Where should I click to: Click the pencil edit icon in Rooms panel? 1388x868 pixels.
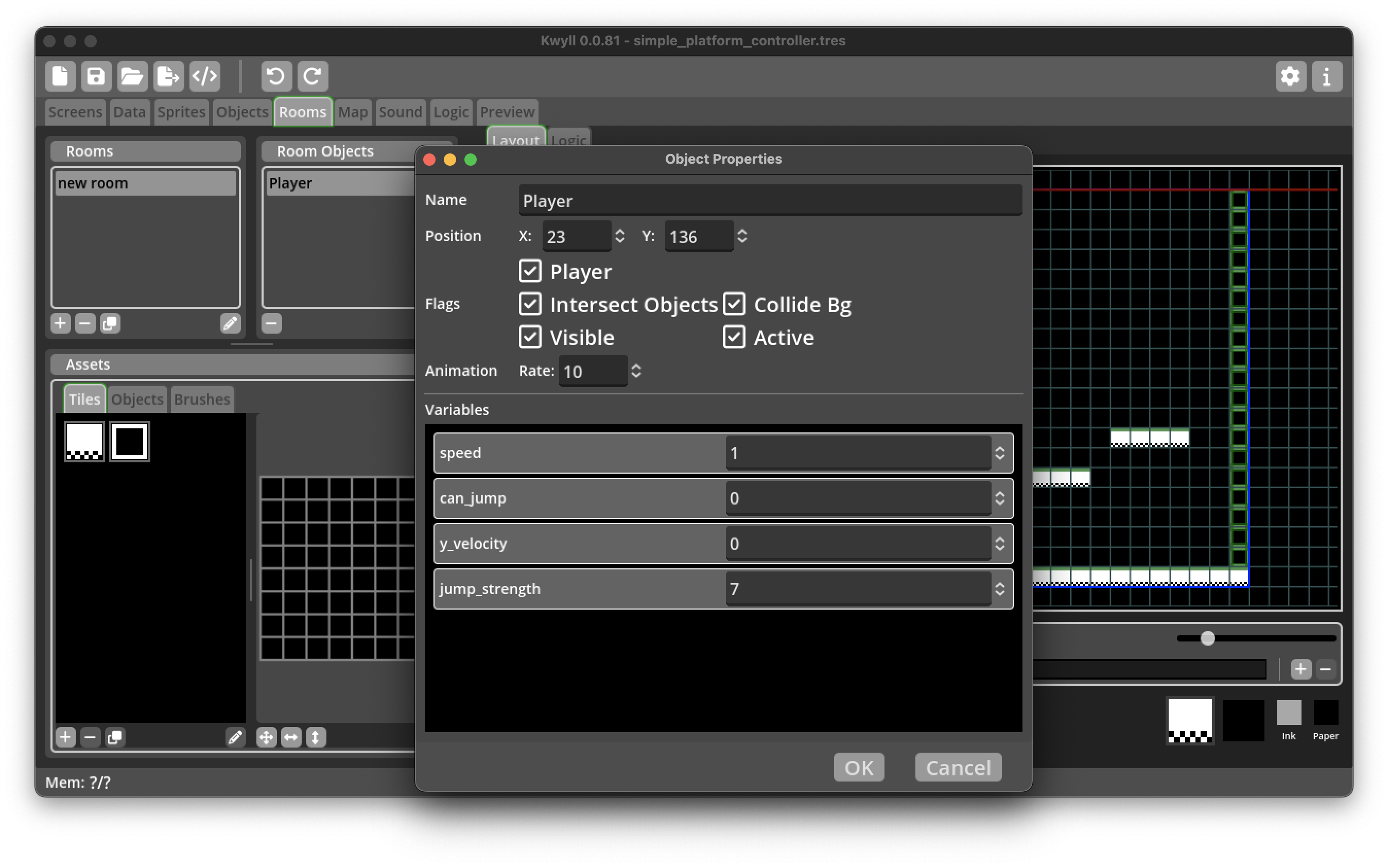coord(230,324)
